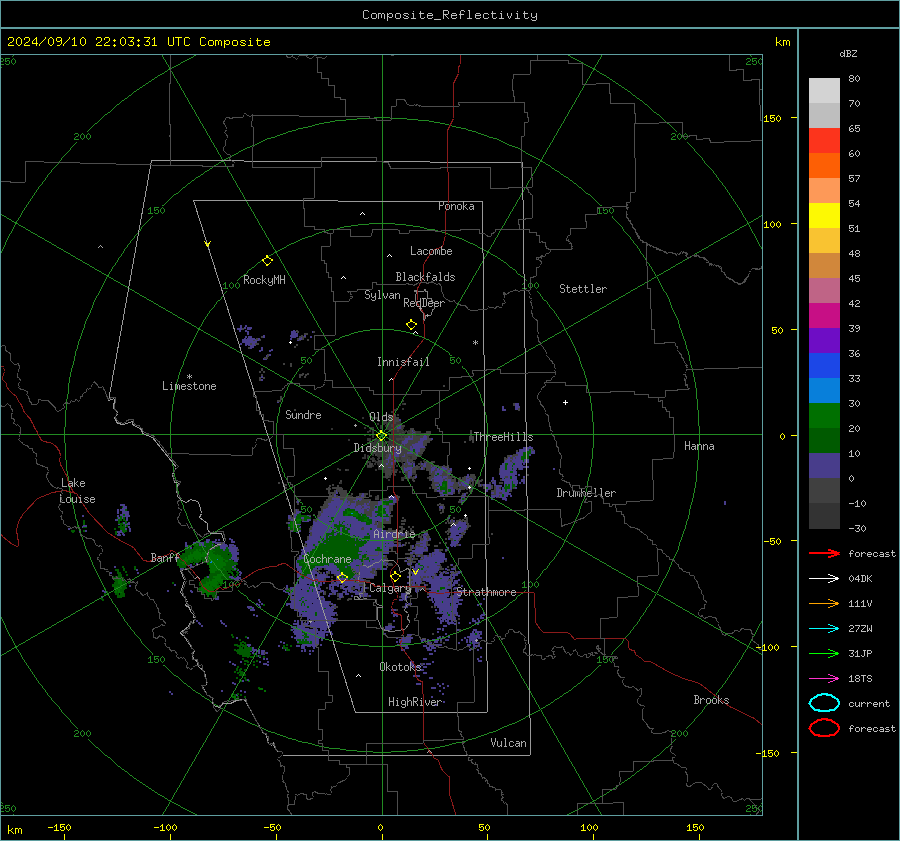Click the red forecast arrow in legend
900x841 pixels.
tap(824, 553)
